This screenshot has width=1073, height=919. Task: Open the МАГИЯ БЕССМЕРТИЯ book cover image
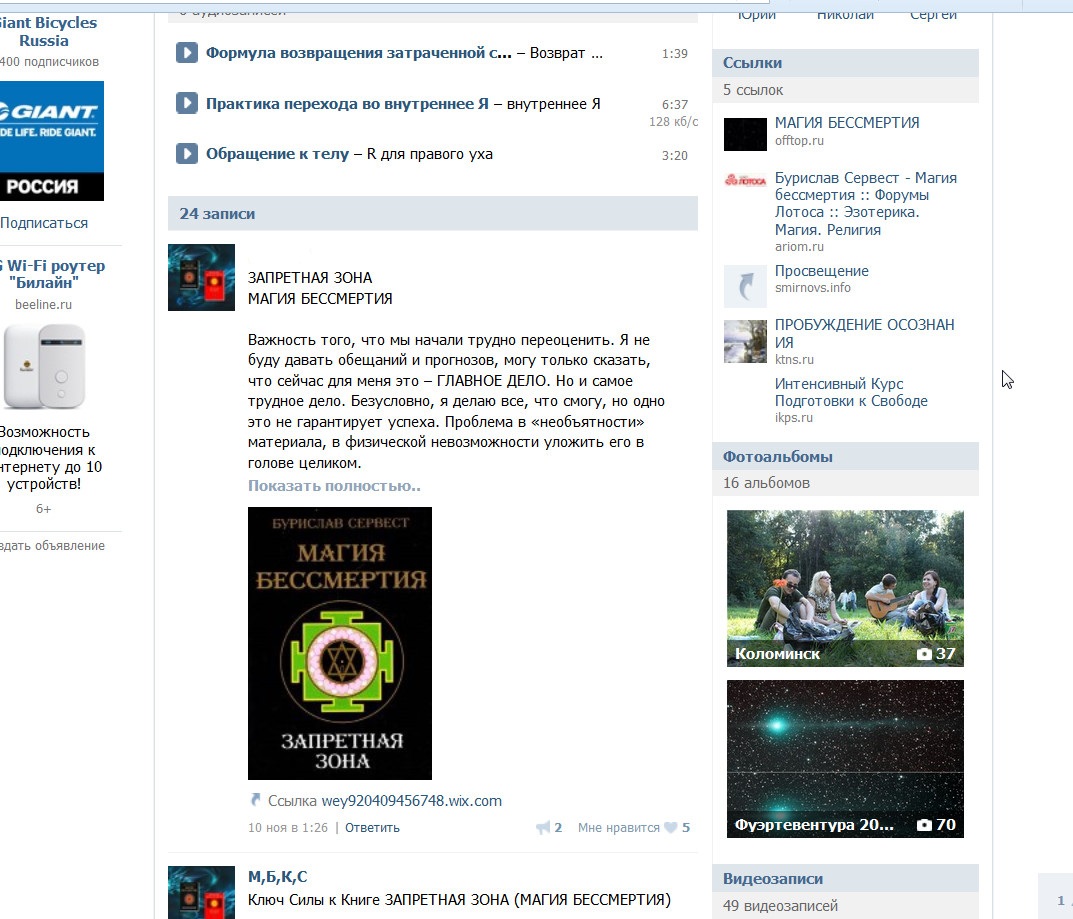point(339,643)
